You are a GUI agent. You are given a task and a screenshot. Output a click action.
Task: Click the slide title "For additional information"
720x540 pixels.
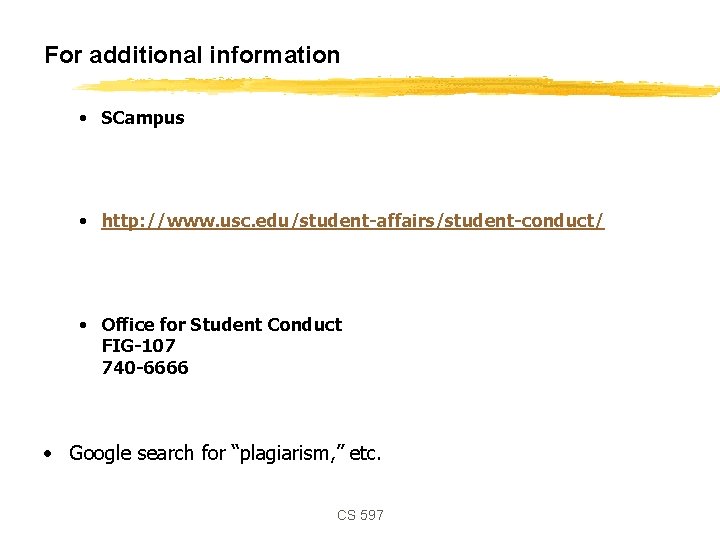[x=192, y=56]
